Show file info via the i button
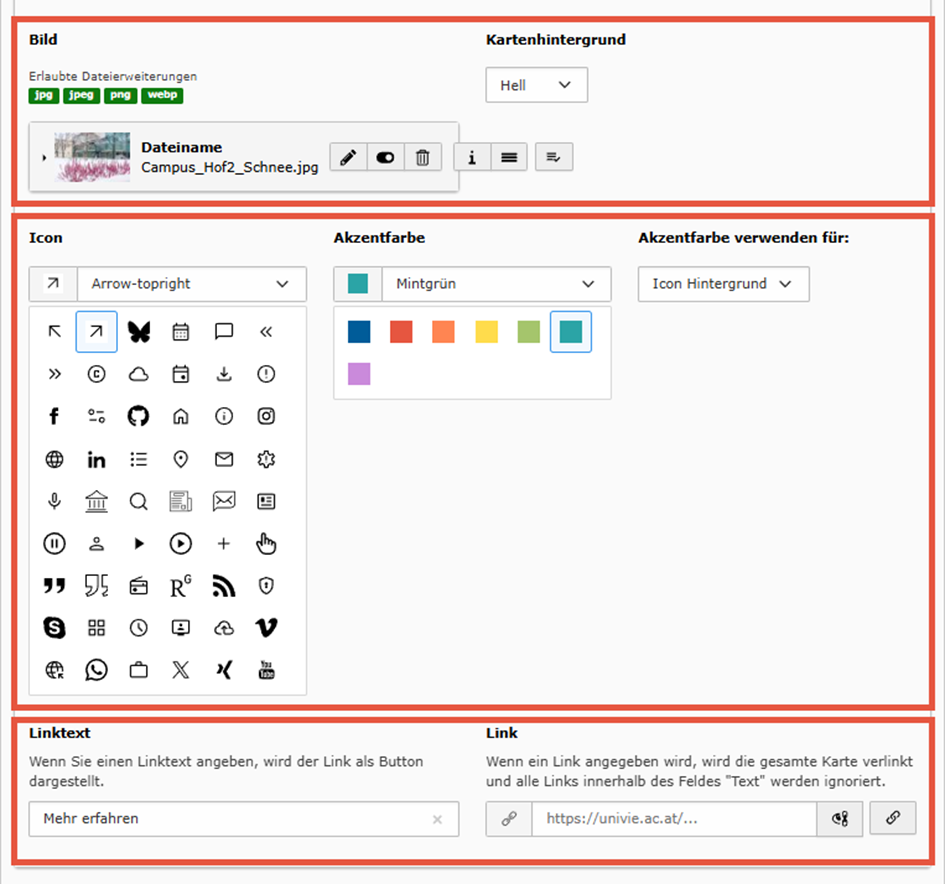945x884 pixels. tap(472, 157)
